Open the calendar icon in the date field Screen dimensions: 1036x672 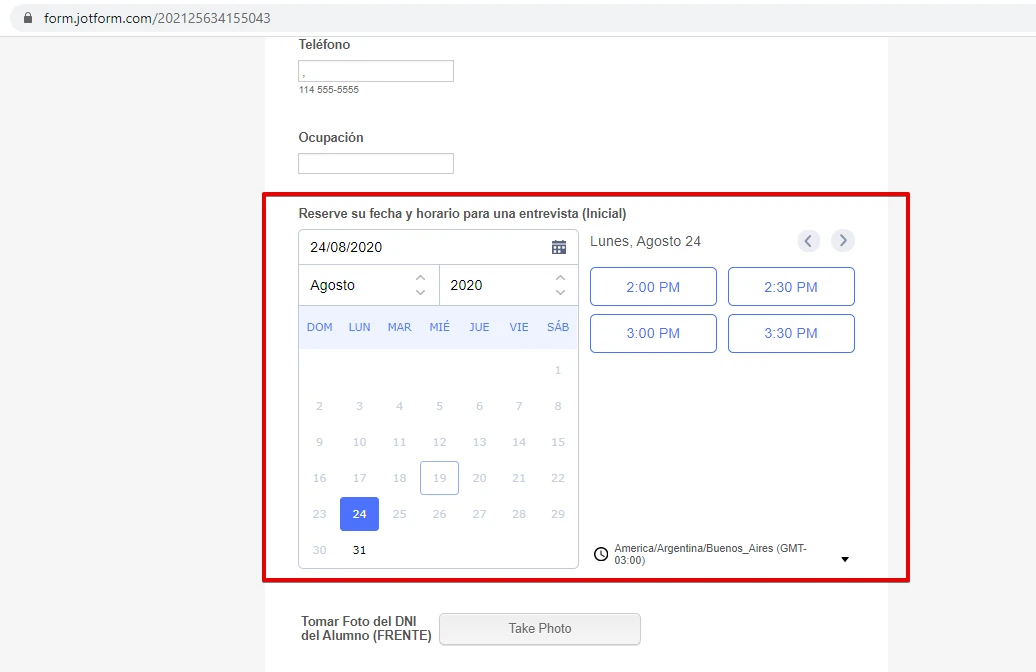point(559,246)
